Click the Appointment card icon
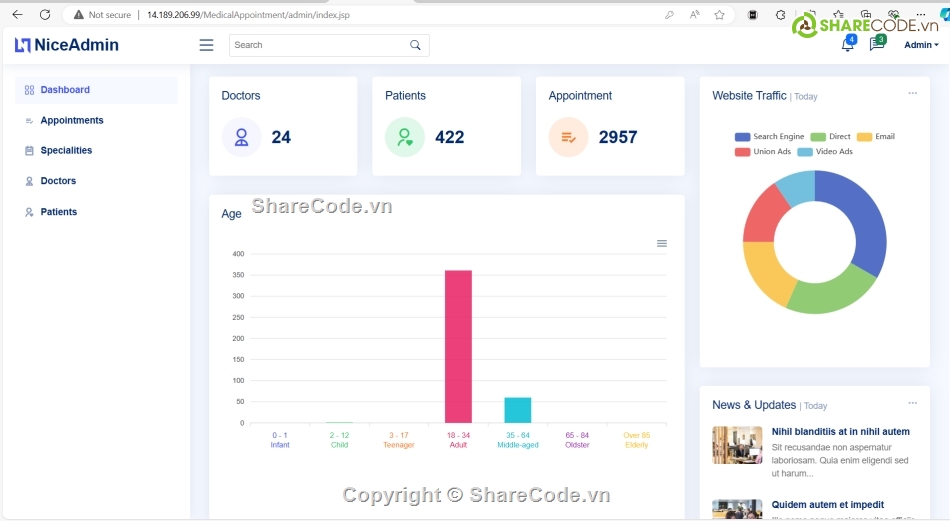 click(x=568, y=137)
